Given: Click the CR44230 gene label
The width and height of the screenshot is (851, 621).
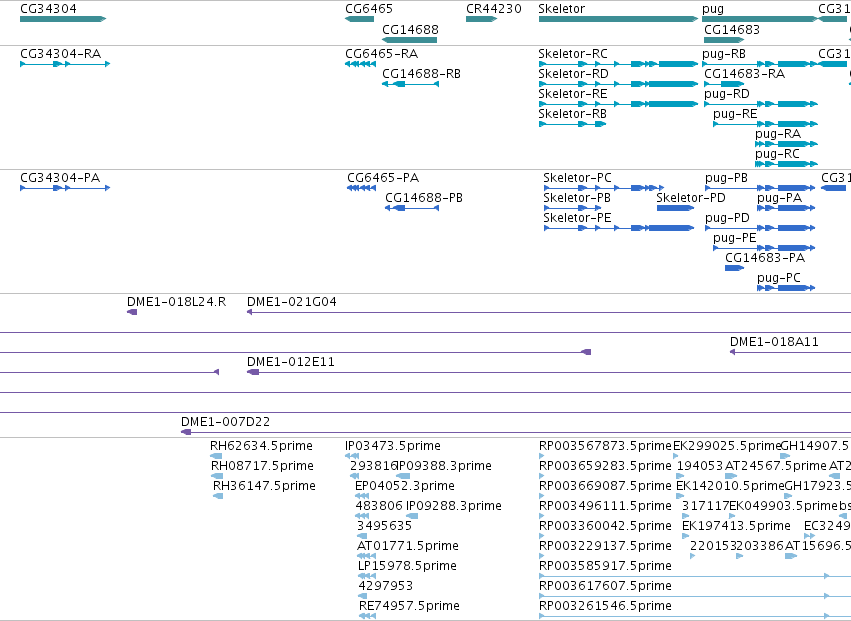Looking at the screenshot, I should [x=494, y=9].
